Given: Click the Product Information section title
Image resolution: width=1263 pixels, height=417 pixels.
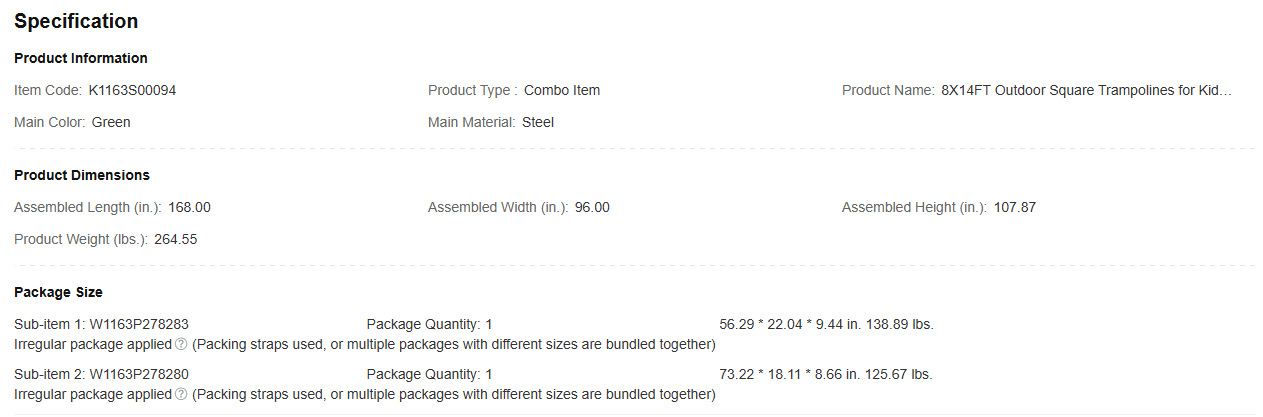Looking at the screenshot, I should [x=81, y=58].
